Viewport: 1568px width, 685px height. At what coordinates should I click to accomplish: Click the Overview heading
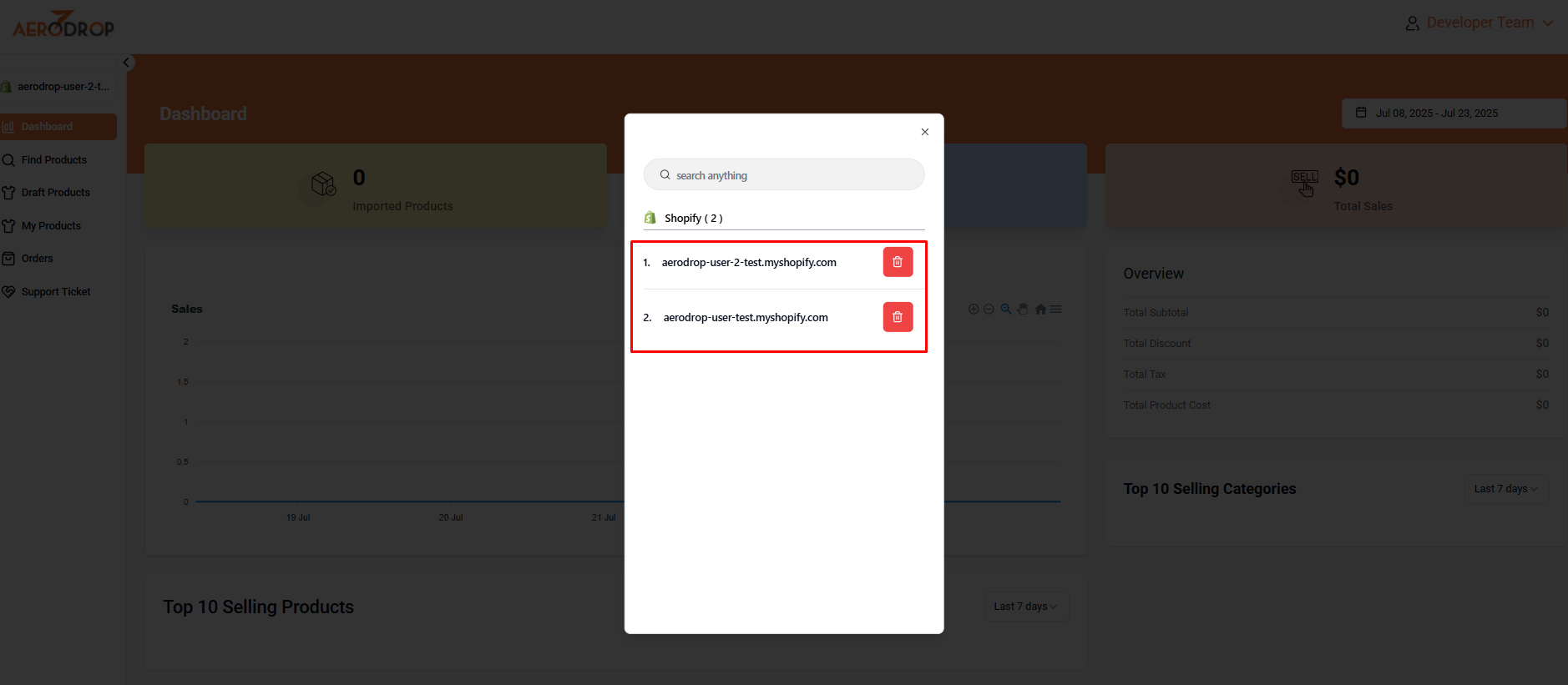coord(1153,274)
